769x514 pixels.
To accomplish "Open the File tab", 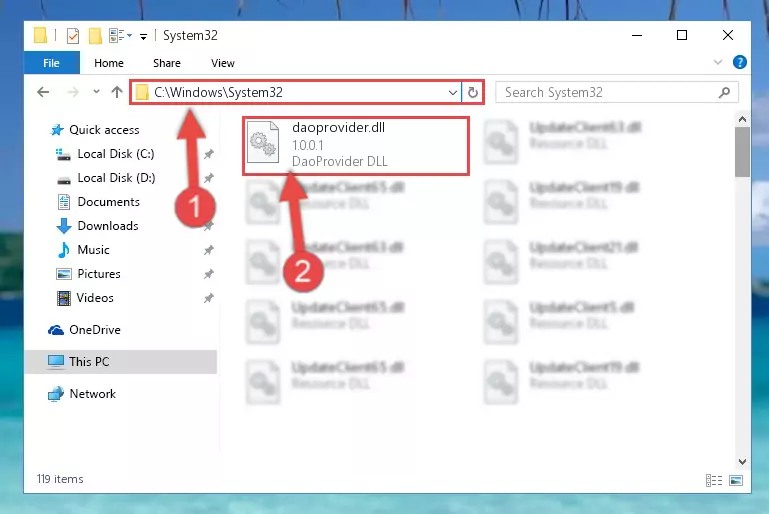I will pyautogui.click(x=51, y=63).
